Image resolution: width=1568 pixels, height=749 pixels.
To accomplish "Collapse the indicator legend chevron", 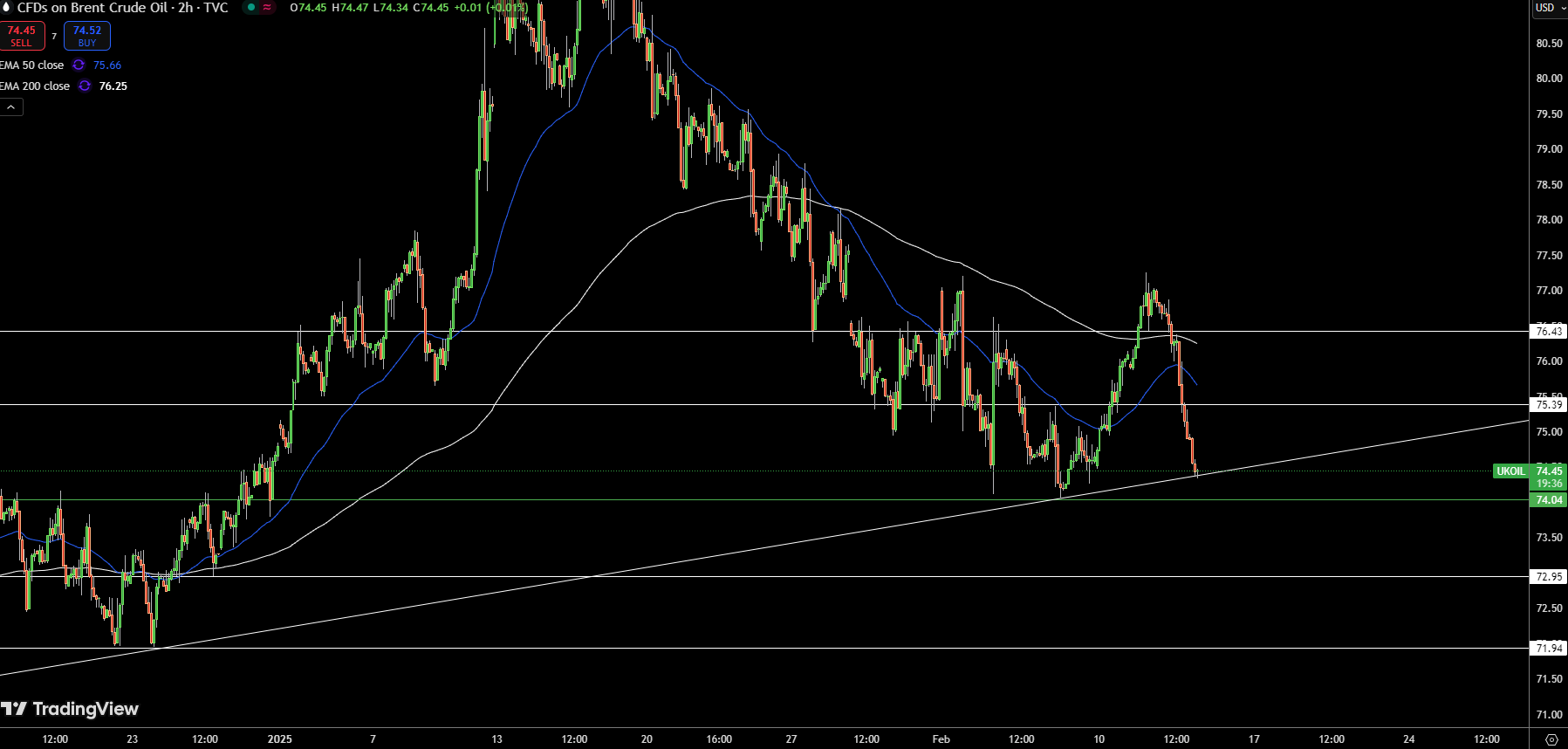I will 10,107.
